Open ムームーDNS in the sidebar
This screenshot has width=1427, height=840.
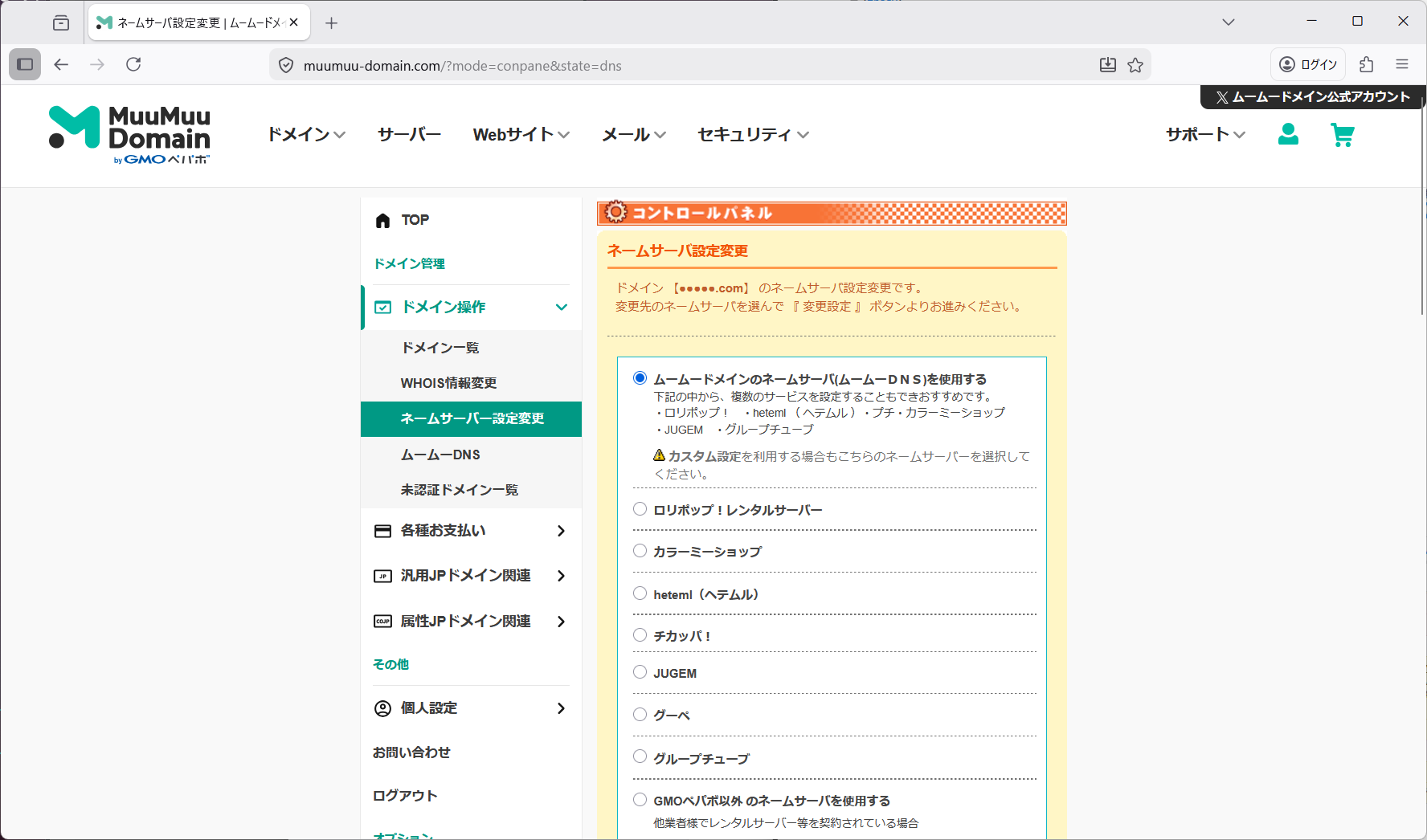click(471, 455)
